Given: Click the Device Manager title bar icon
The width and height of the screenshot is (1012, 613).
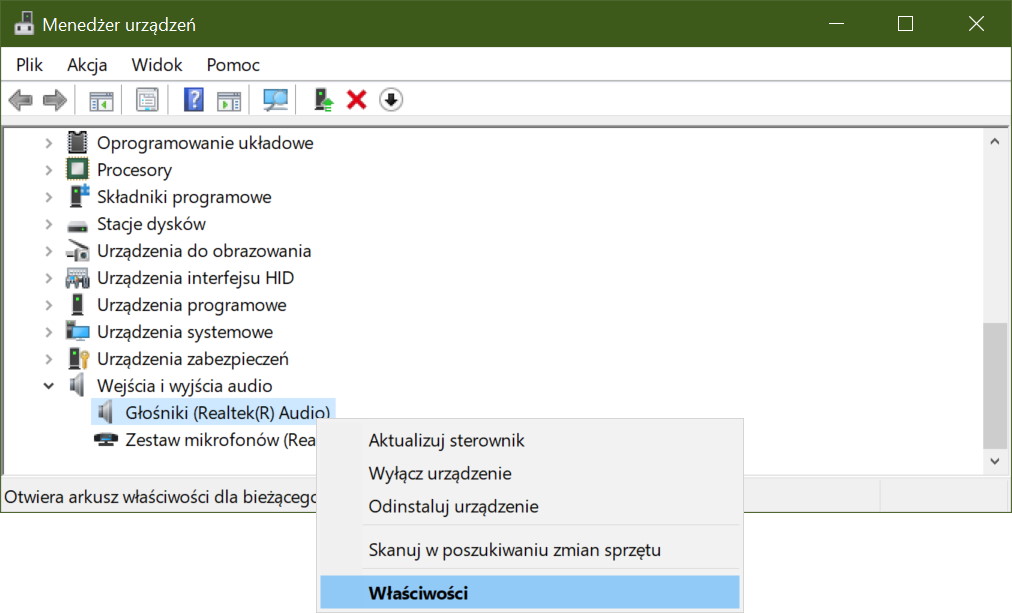Looking at the screenshot, I should [24, 24].
